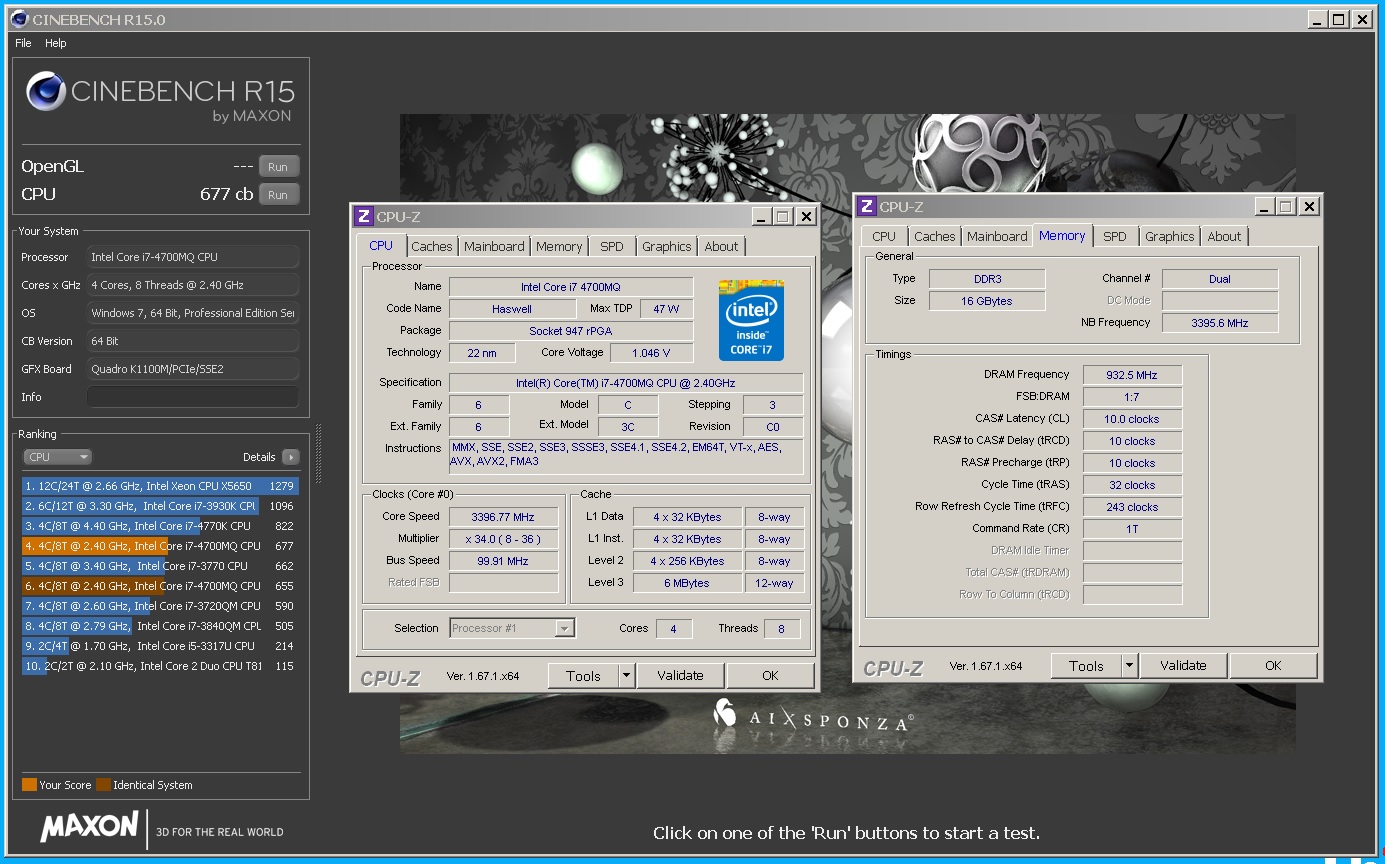Click the processor Name field Intel Core i7 4700MQ
Screen dimensions: 1385x864
[x=571, y=287]
